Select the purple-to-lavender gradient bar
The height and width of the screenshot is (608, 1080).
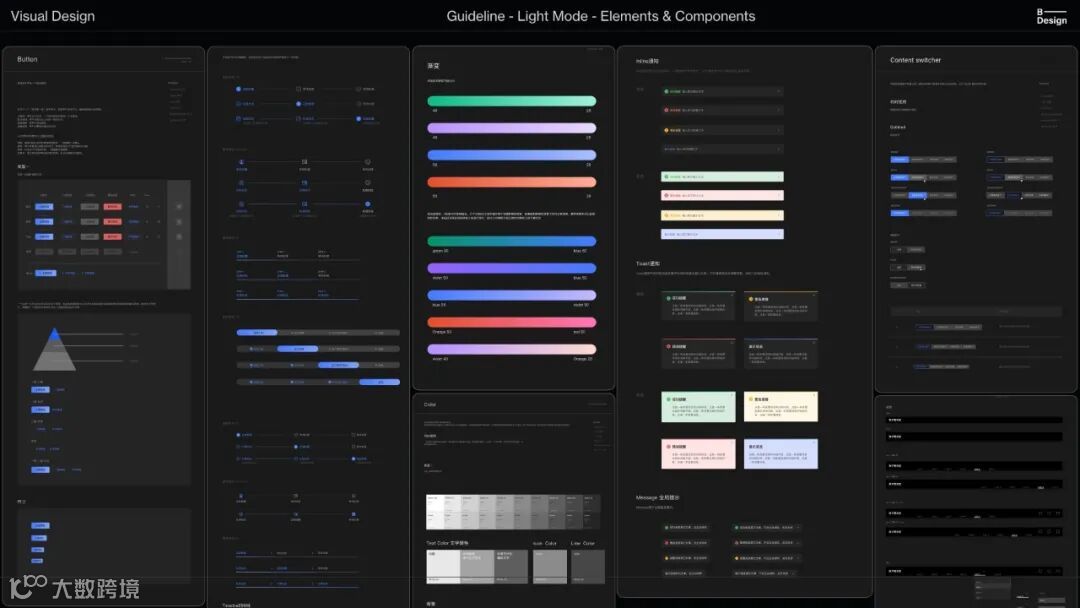pos(511,128)
